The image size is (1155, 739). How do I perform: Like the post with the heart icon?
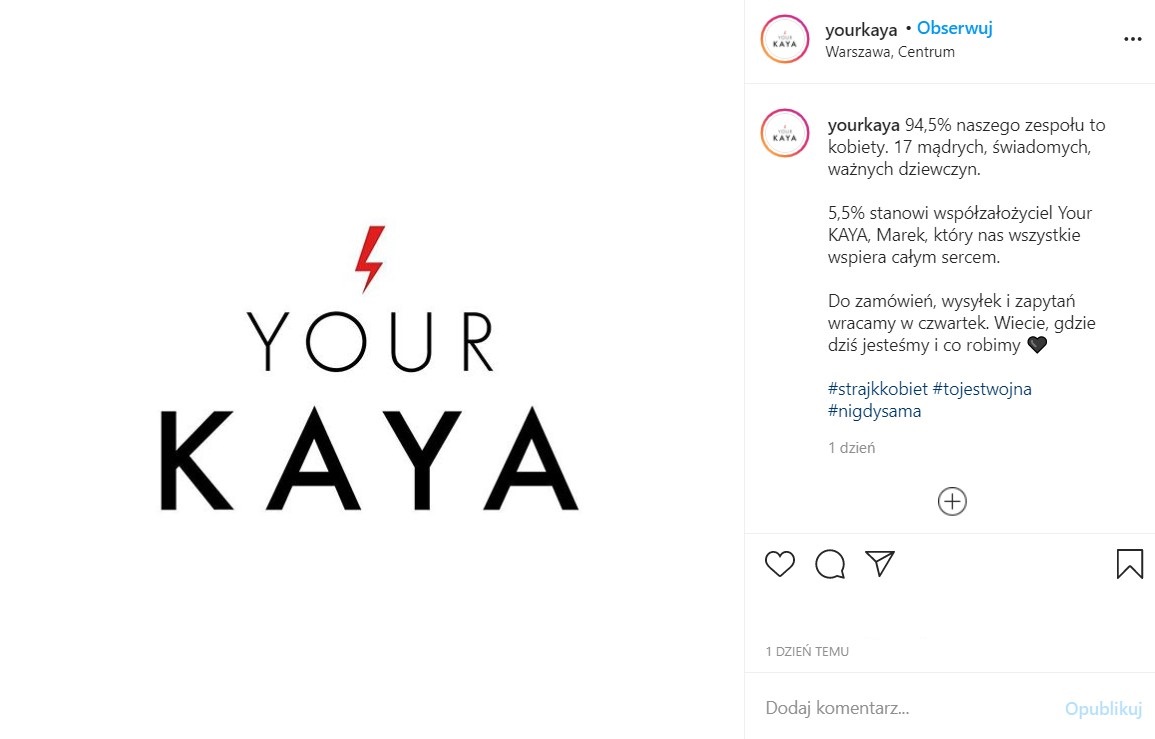point(779,564)
